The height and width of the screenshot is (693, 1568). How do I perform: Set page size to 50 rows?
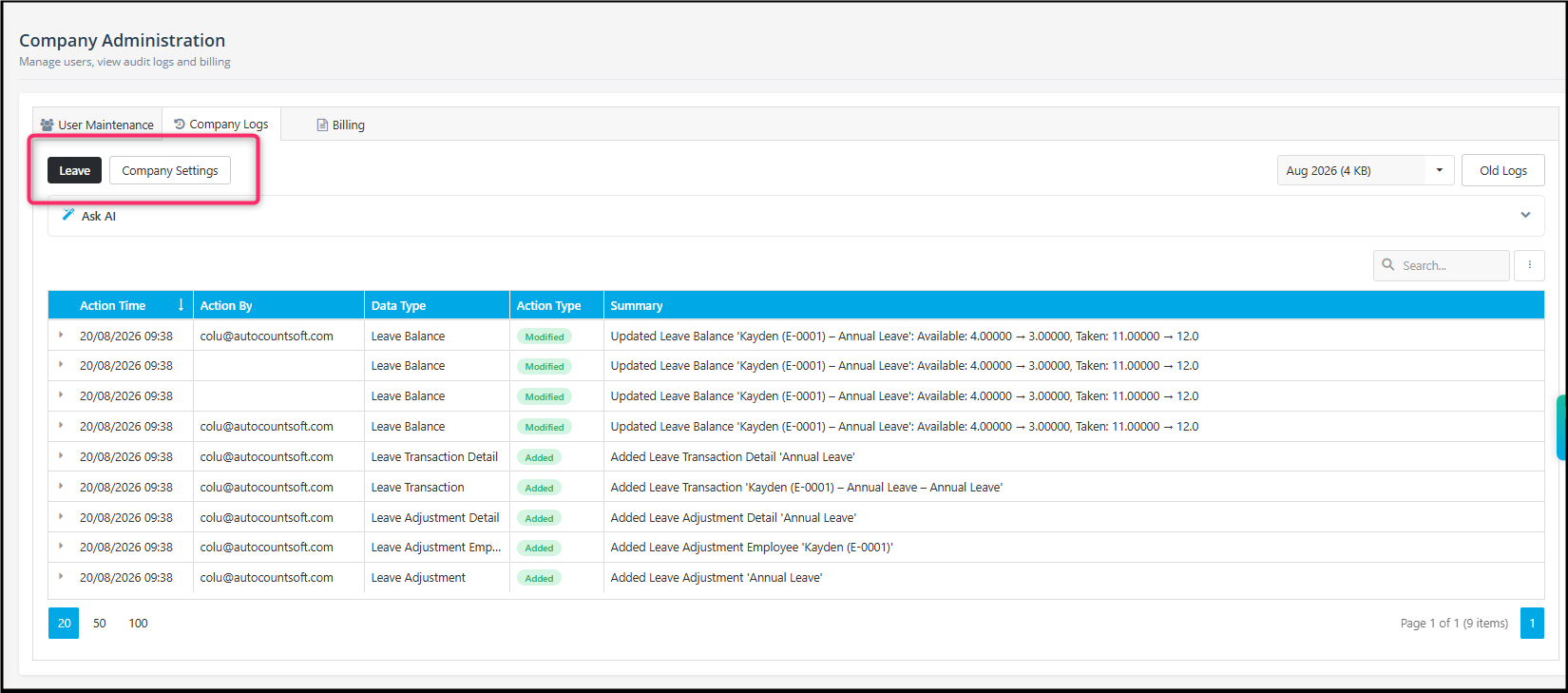100,623
